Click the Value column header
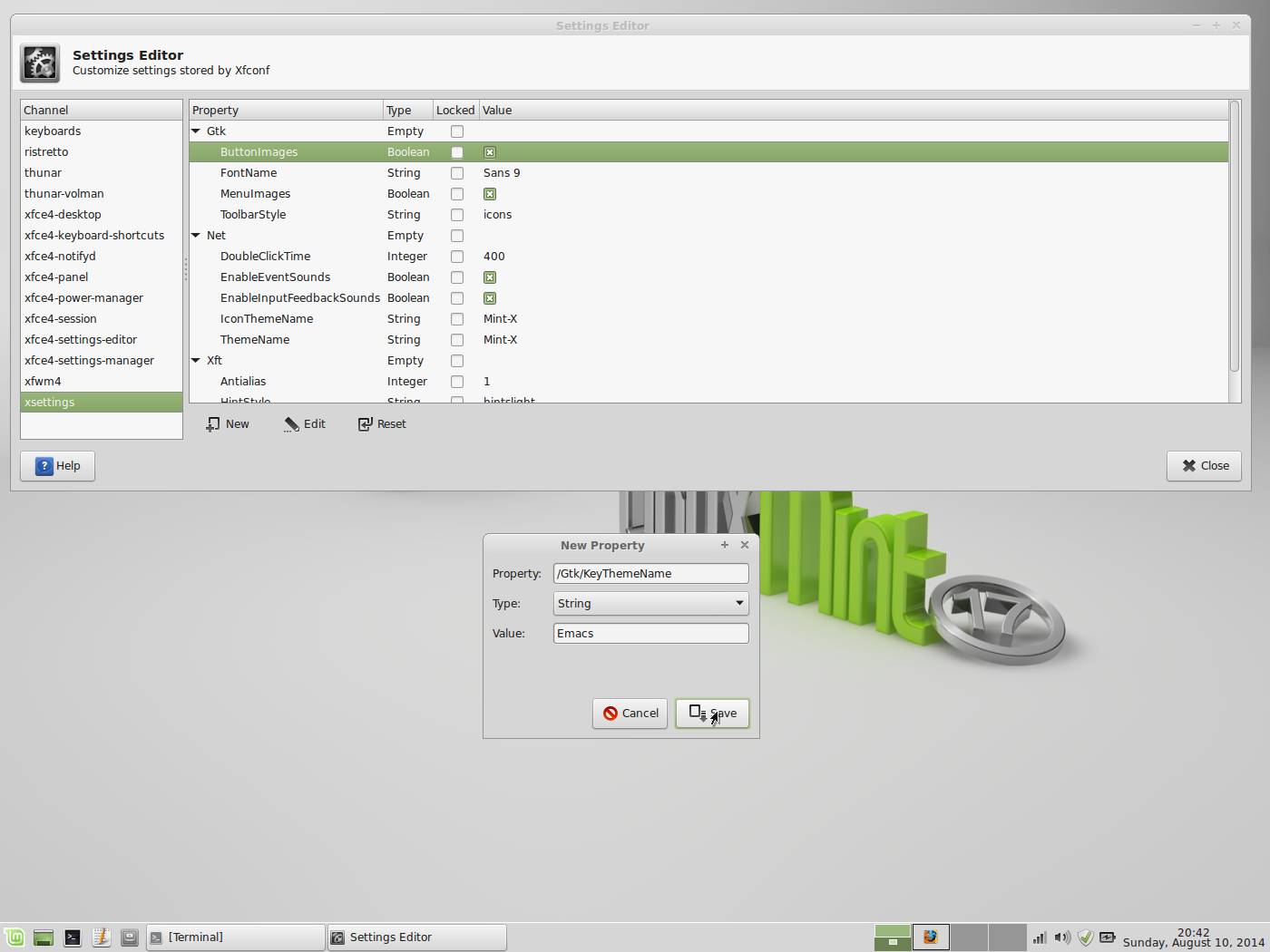Image resolution: width=1270 pixels, height=952 pixels. pyautogui.click(x=854, y=110)
